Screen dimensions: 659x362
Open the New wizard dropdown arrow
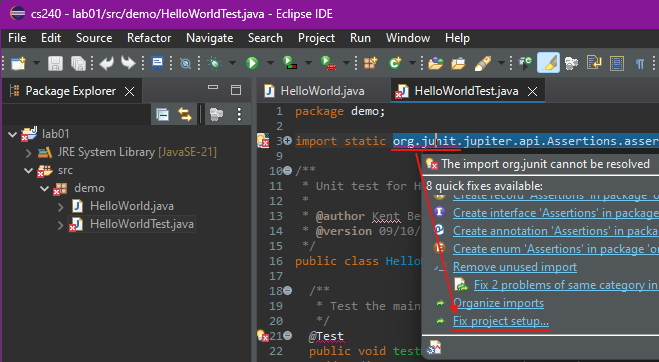(36, 63)
